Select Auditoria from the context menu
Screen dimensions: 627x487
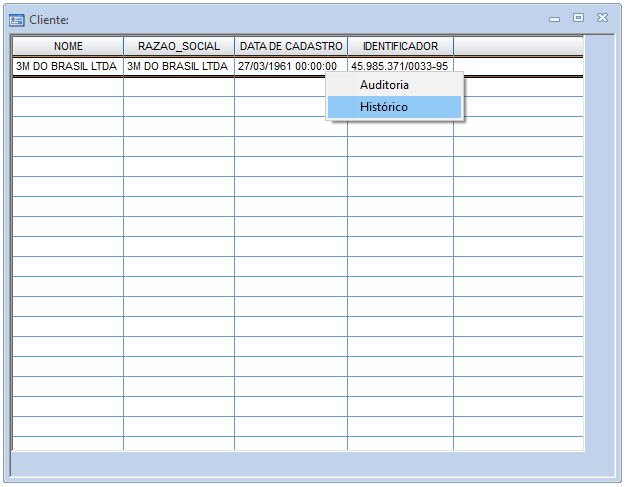[384, 85]
